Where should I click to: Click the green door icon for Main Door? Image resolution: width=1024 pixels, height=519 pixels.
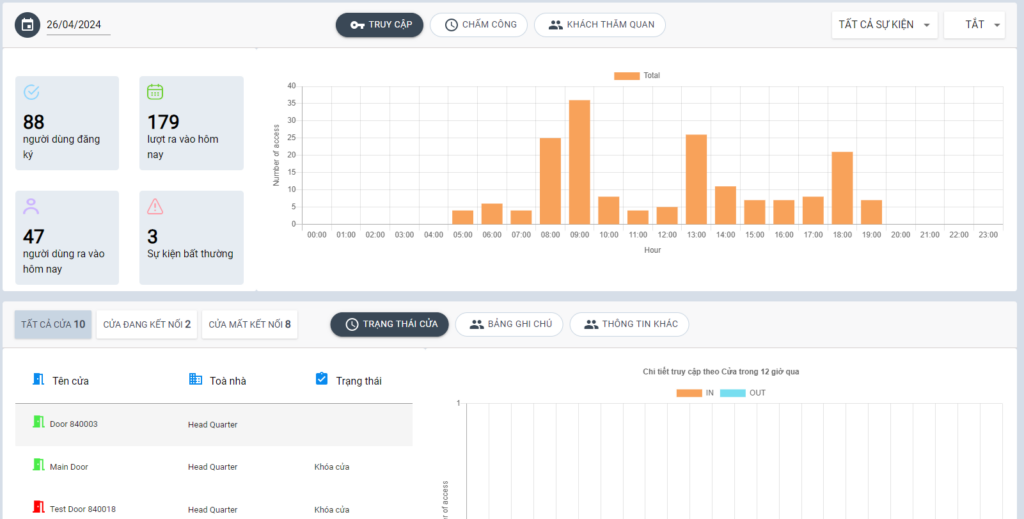click(x=39, y=465)
